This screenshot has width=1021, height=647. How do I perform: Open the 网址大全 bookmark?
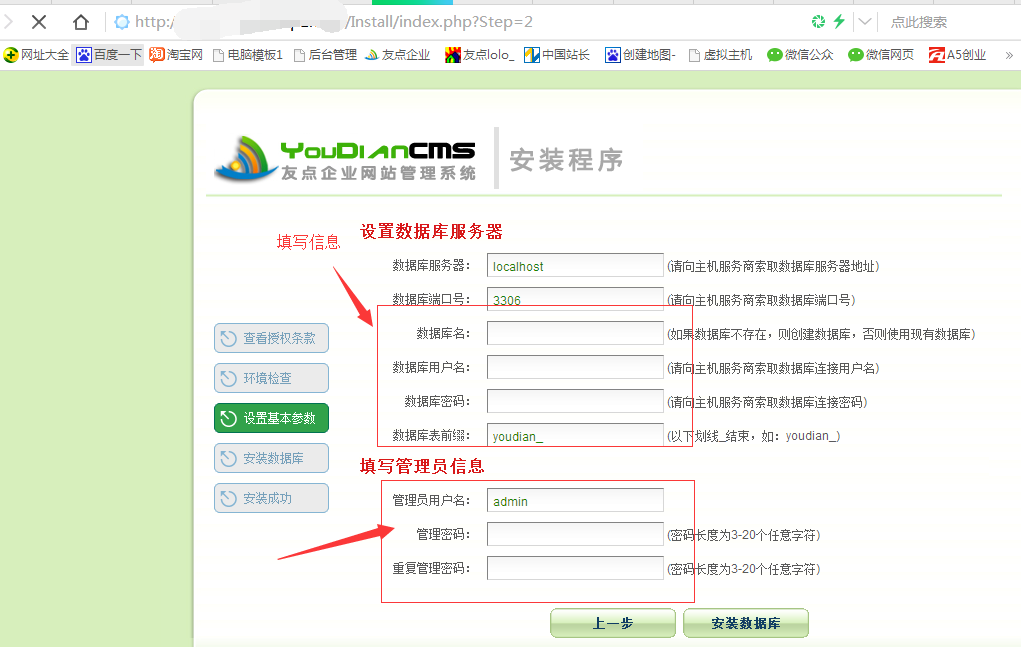click(x=37, y=55)
